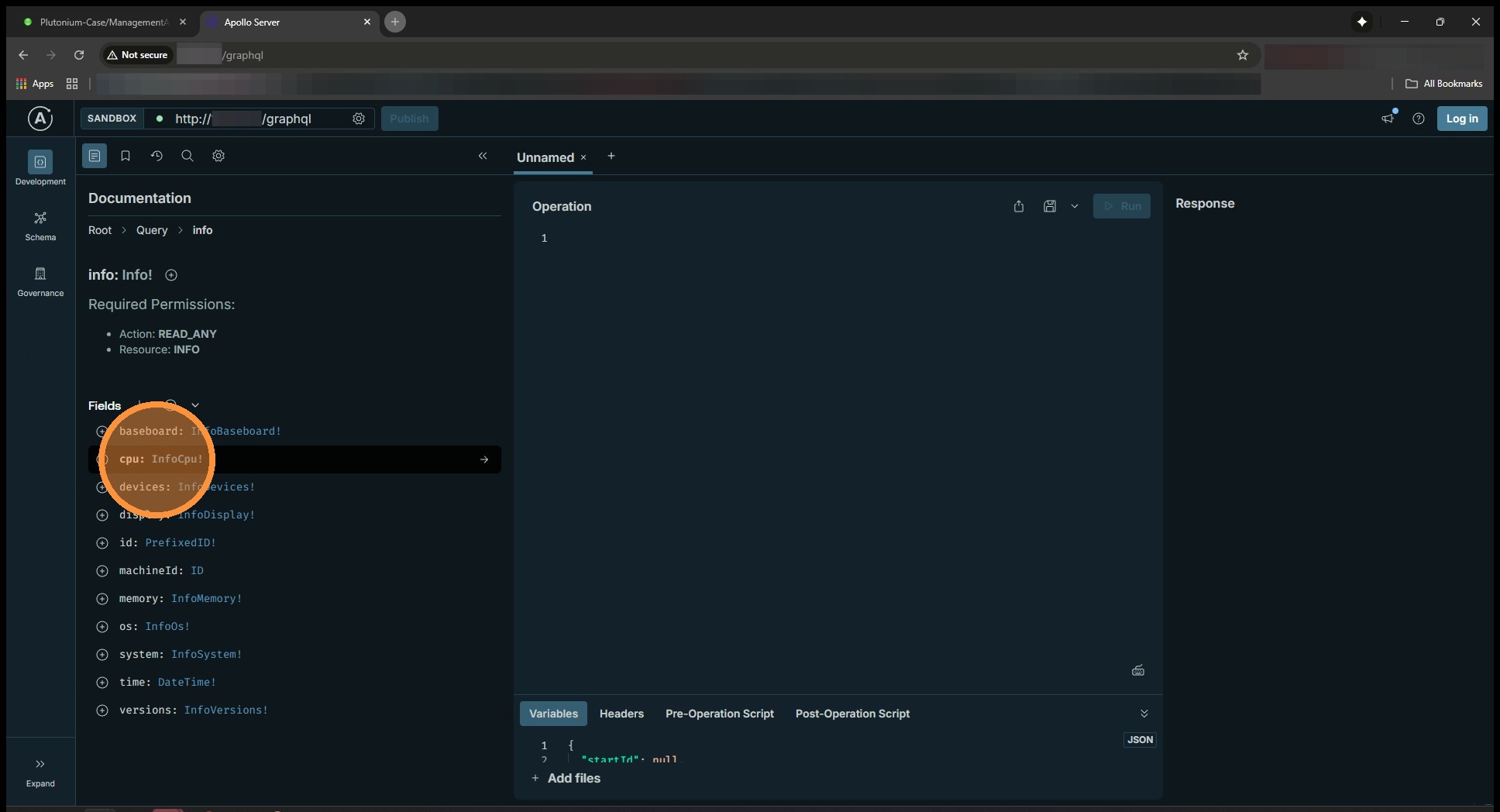Close the Unnamed operation tab
This screenshot has height=812, width=1500.
click(583, 157)
